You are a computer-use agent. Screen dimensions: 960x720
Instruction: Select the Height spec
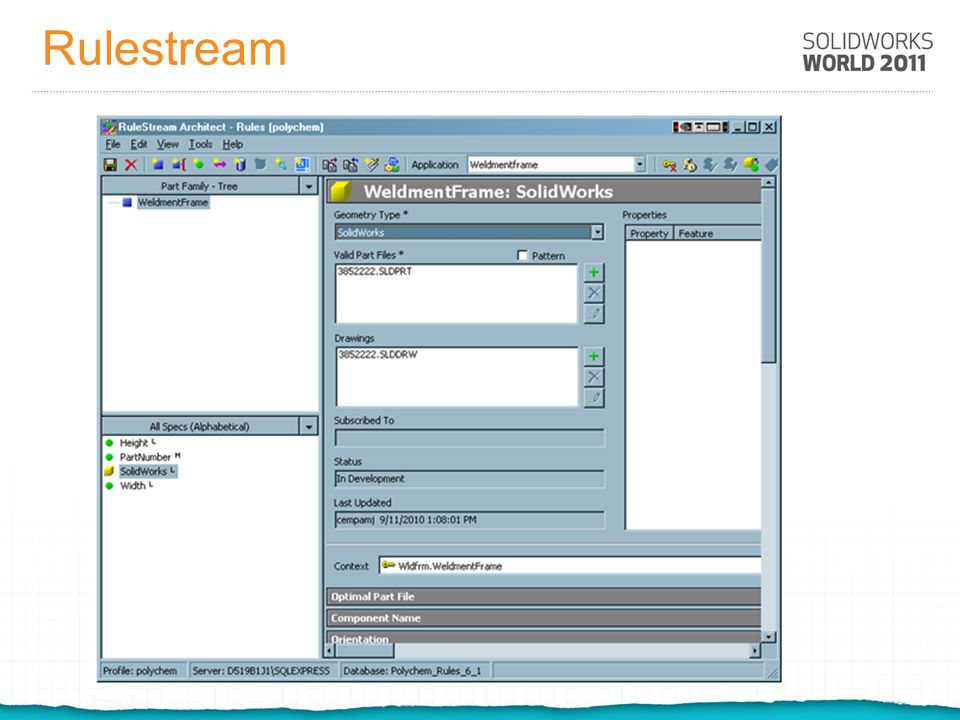pyautogui.click(x=133, y=443)
